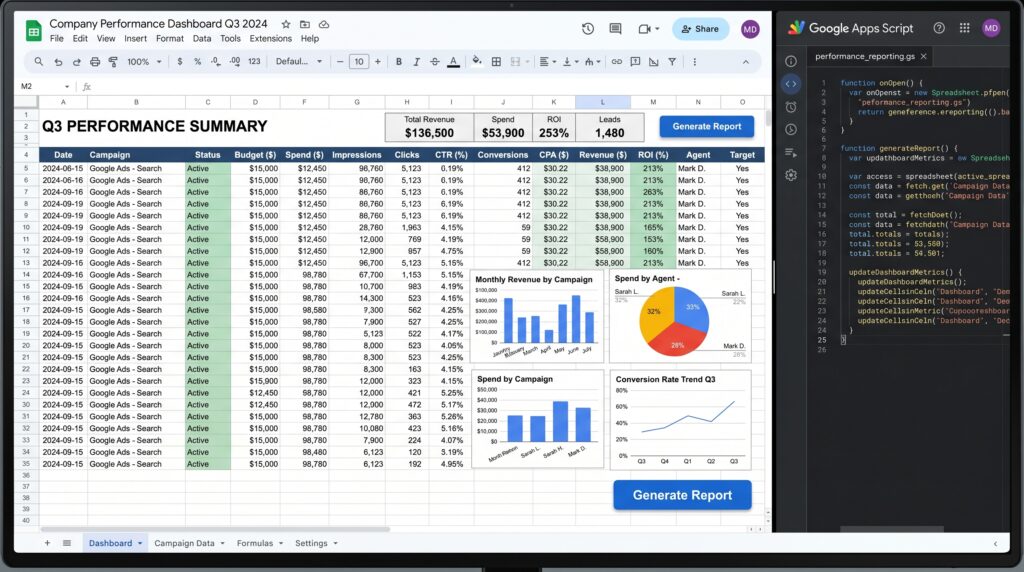The image size is (1024, 572).
Task: Open the Extensions menu
Action: pos(270,39)
